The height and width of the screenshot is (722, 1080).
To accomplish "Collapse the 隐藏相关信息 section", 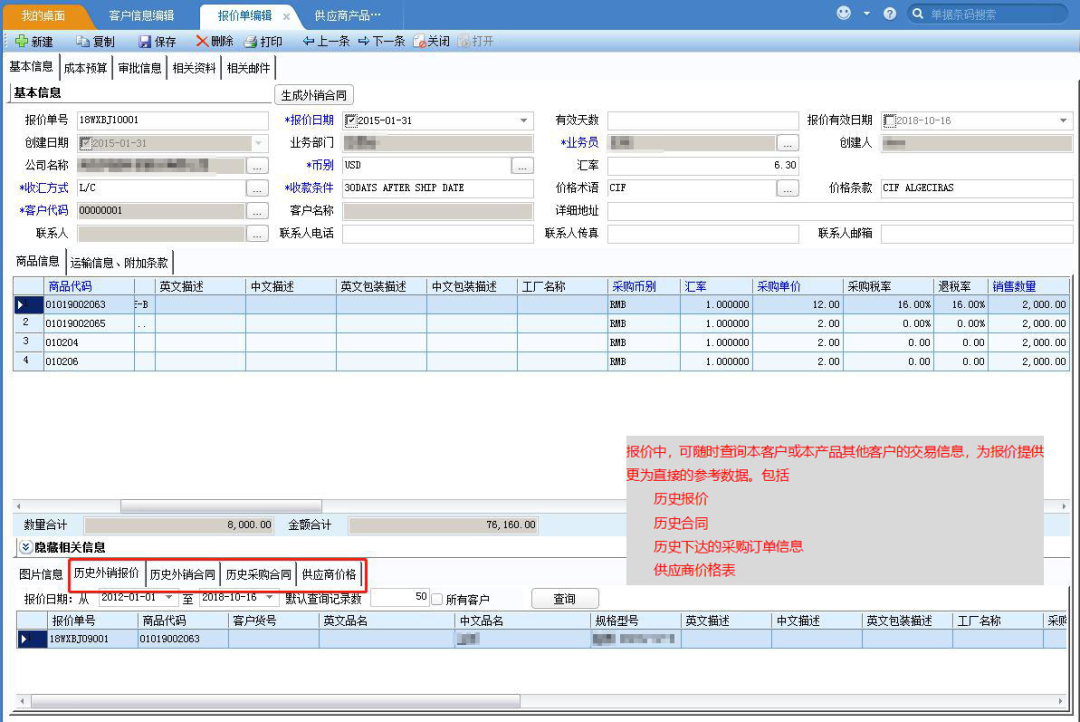I will [26, 547].
